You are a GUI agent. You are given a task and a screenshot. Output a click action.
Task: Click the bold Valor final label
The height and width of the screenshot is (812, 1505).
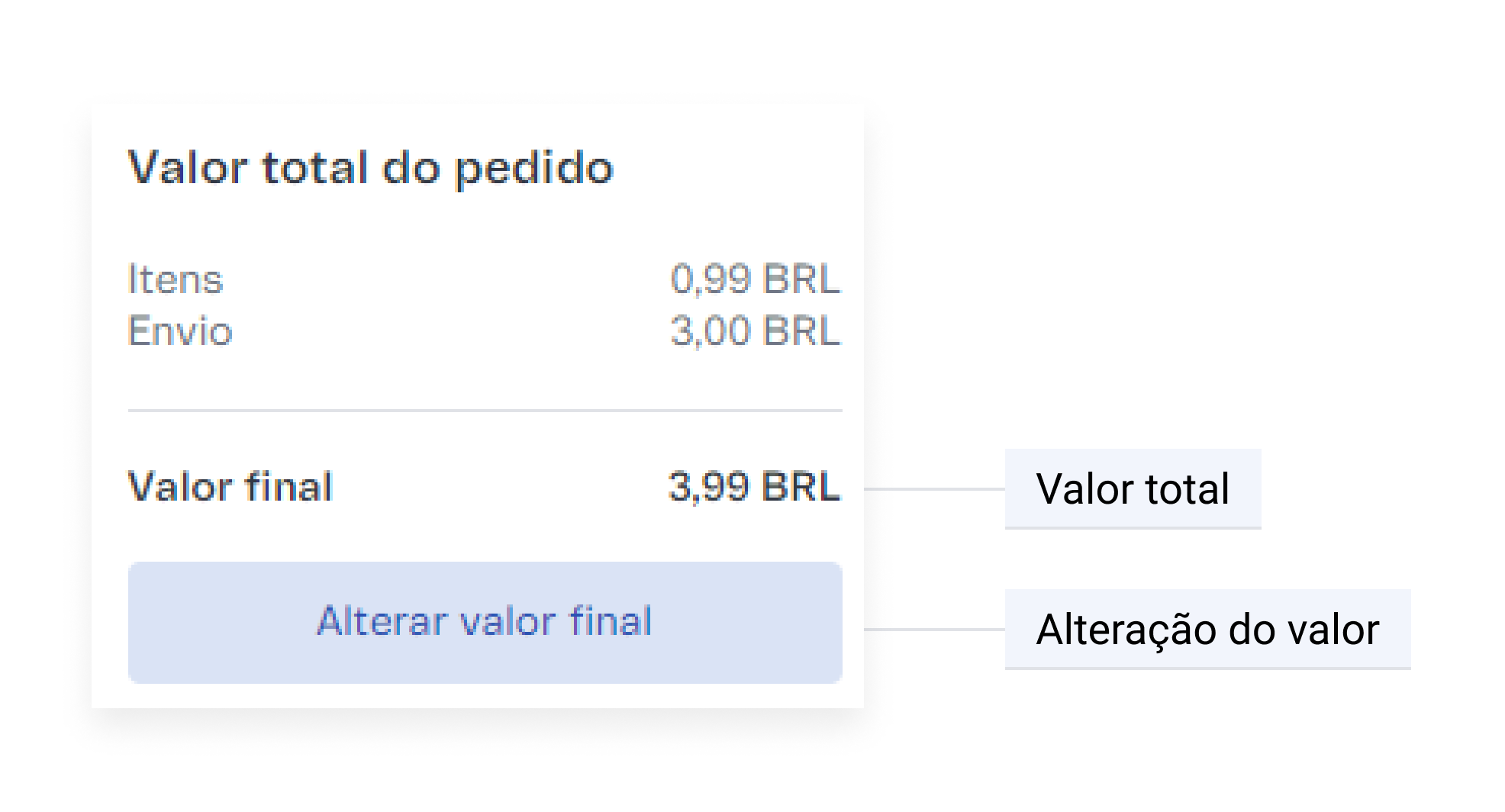(x=230, y=487)
